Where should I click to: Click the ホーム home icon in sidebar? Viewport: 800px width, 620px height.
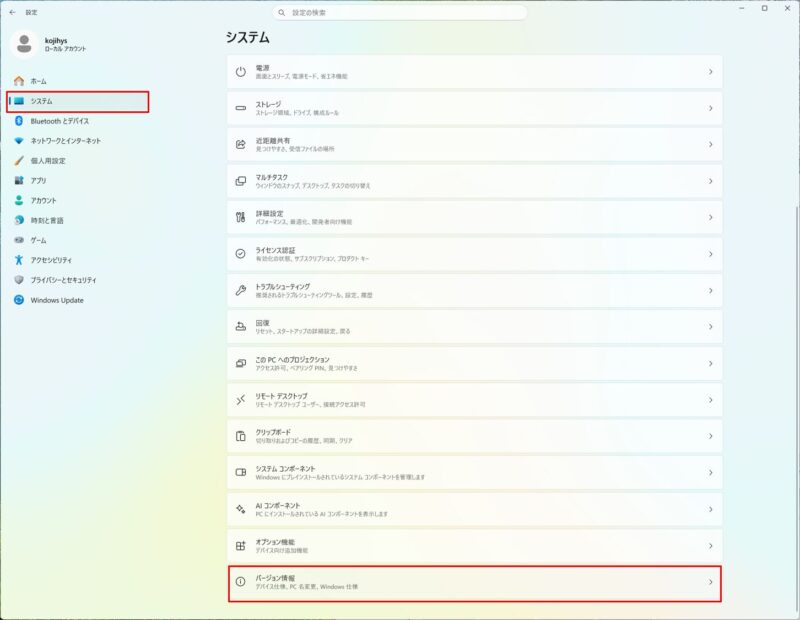pos(19,81)
